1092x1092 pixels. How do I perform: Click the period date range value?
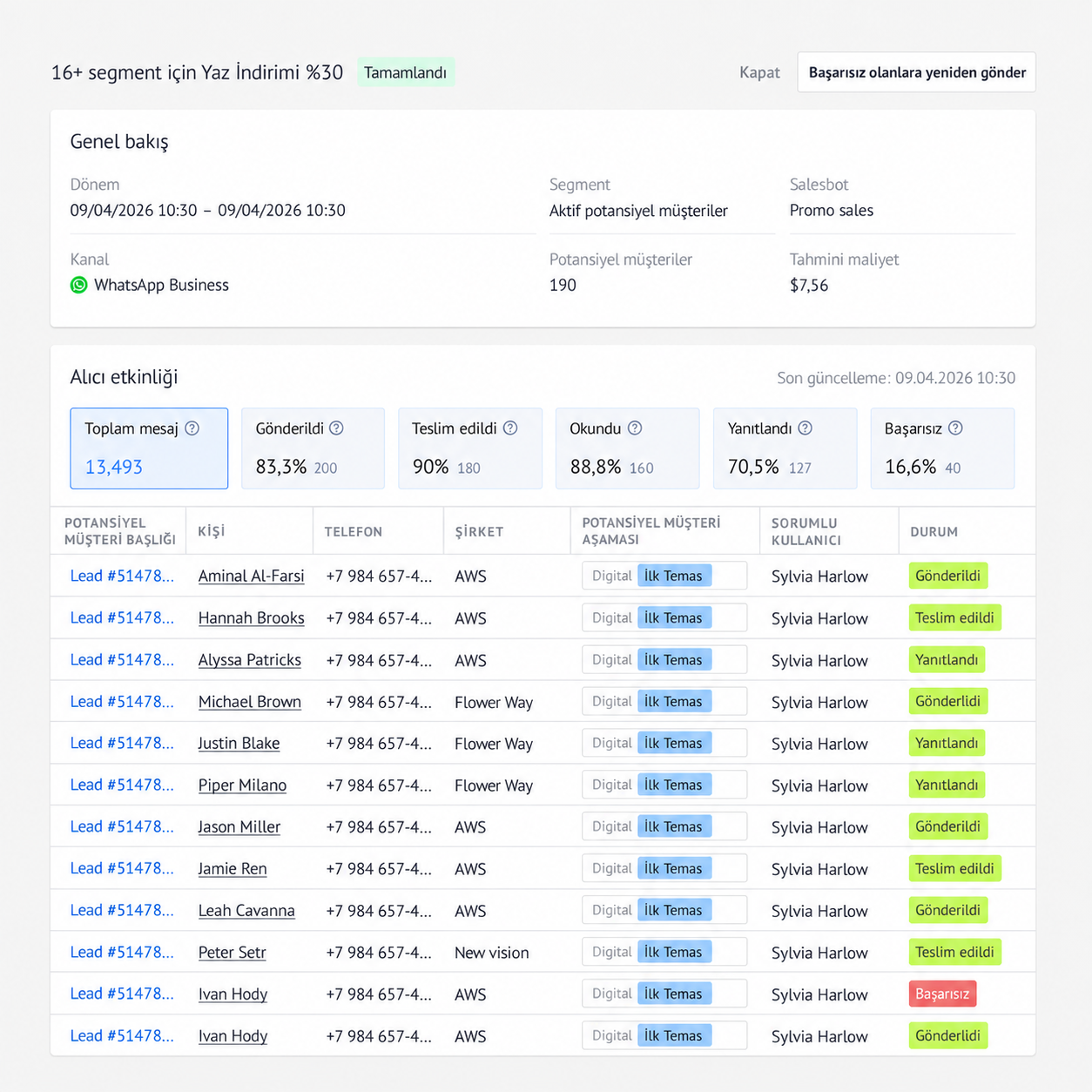[208, 211]
